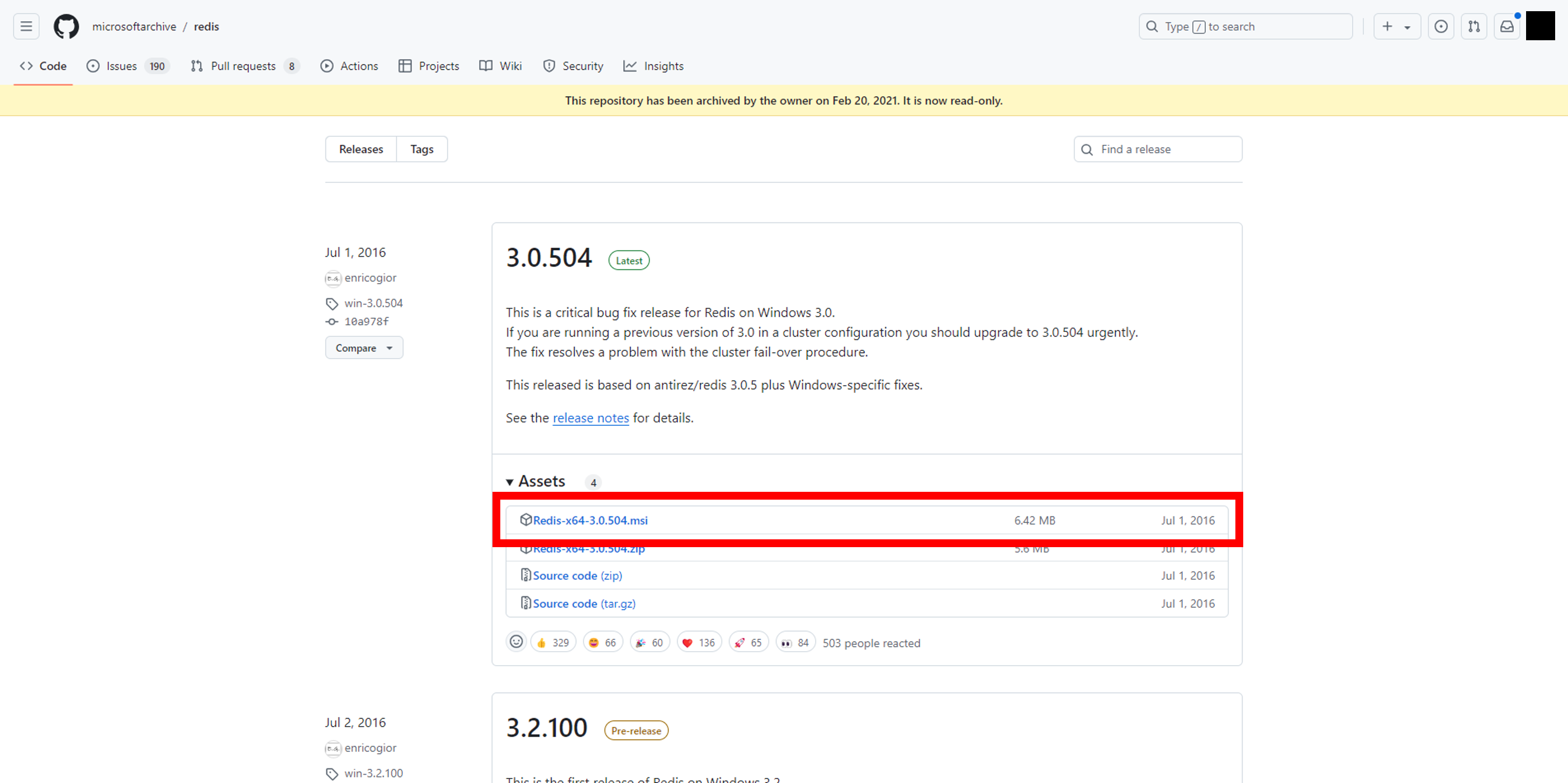This screenshot has height=783, width=1568.
Task: Open the notifications inbox icon
Action: 1507,26
